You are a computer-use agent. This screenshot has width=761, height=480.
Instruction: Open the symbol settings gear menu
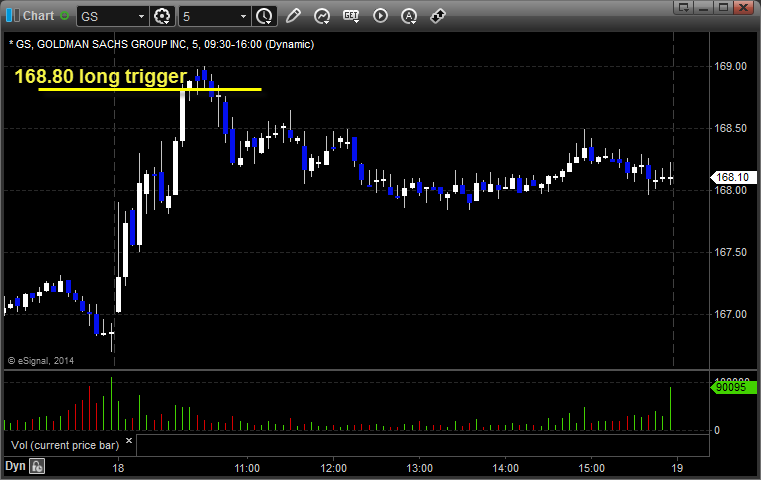tap(162, 16)
